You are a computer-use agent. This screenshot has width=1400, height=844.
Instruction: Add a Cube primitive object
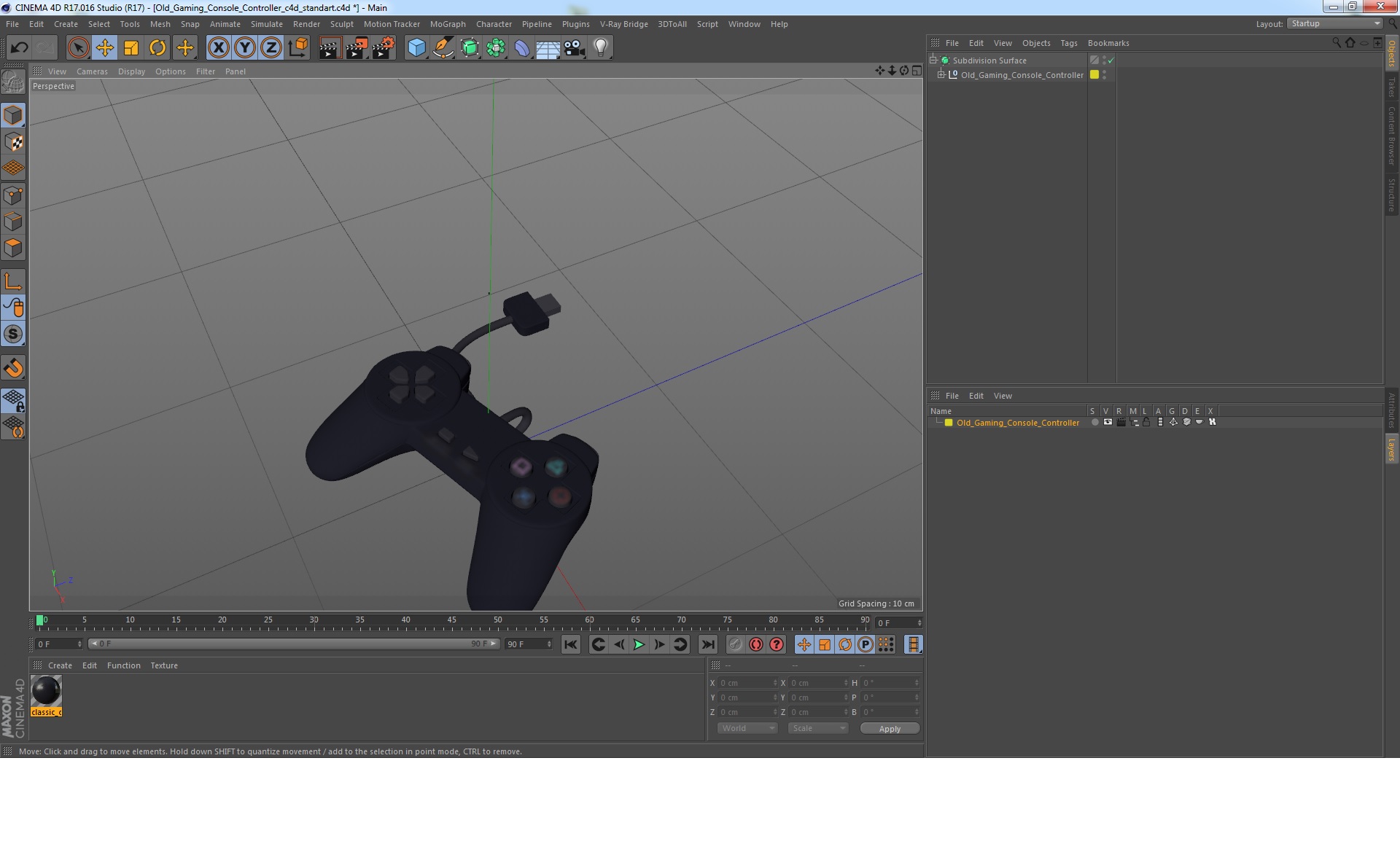click(416, 48)
